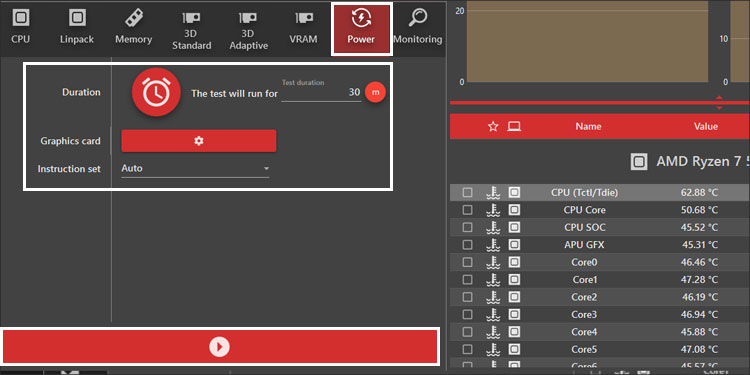Click the 47.08 °C Core5 value

tap(699, 349)
